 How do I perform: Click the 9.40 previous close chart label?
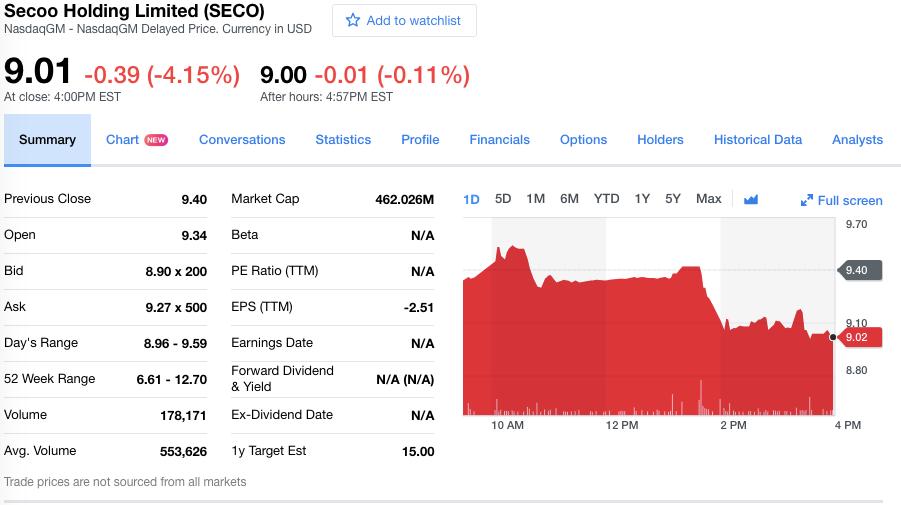pos(860,270)
